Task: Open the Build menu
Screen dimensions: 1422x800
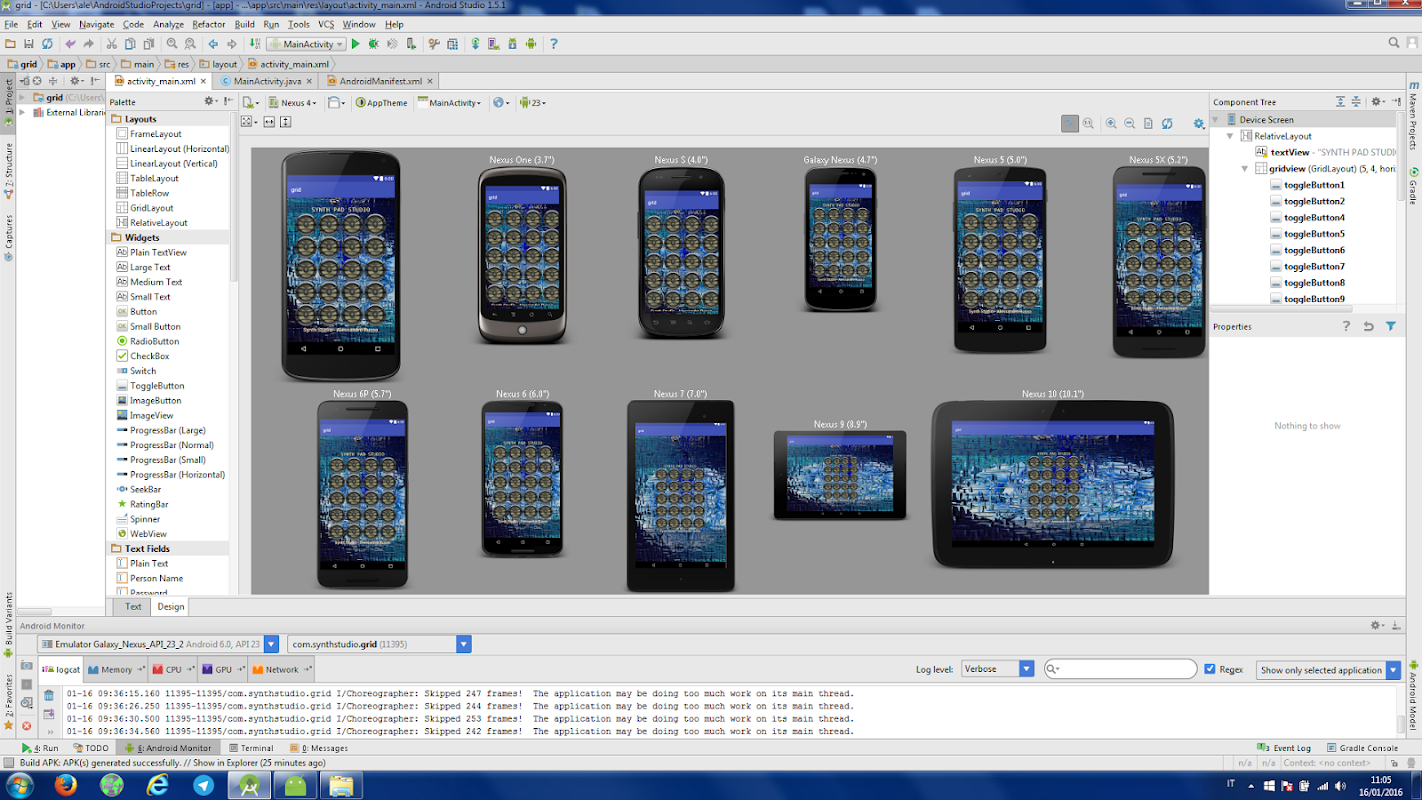Action: (244, 24)
